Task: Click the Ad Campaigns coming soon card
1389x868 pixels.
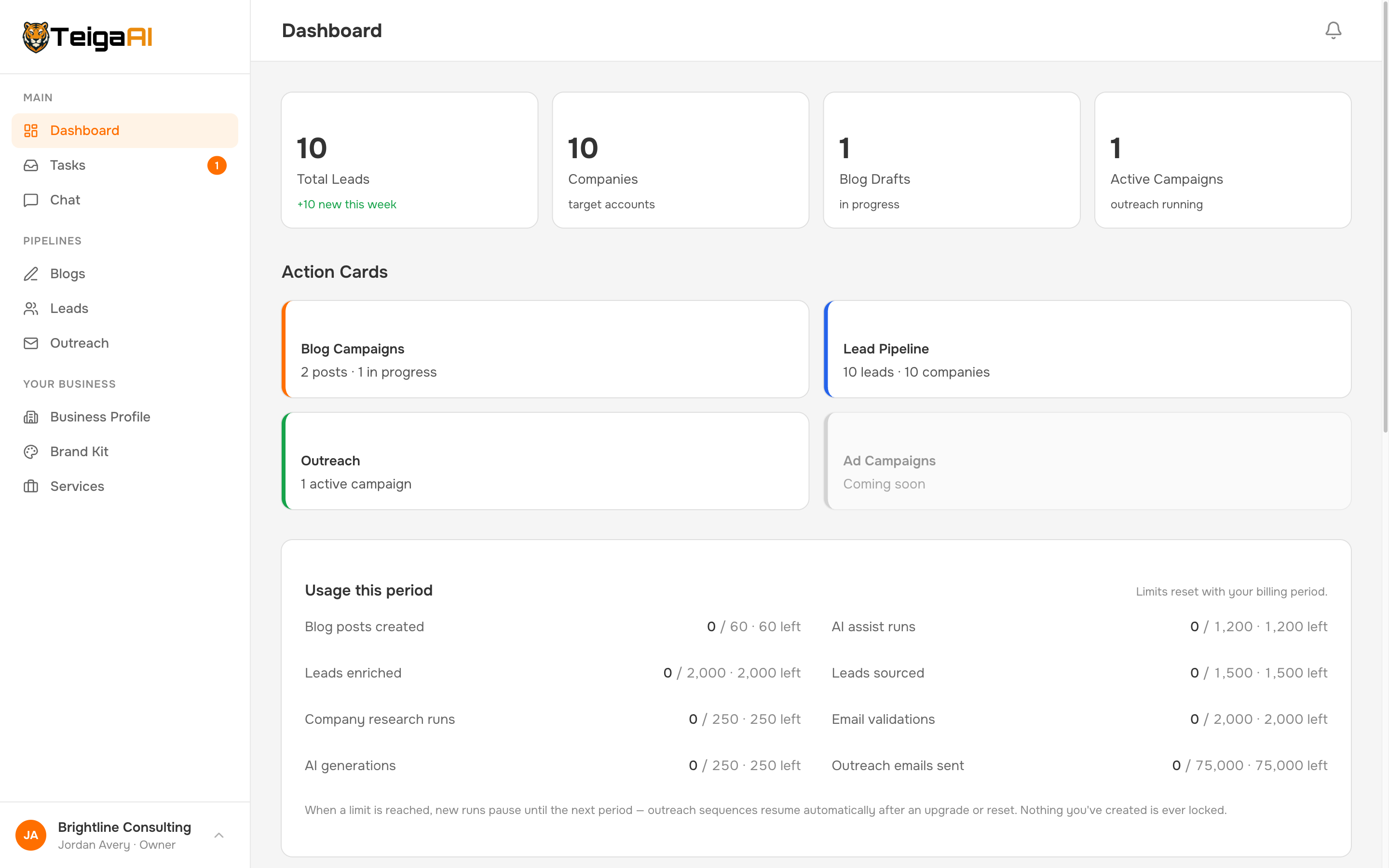Action: click(1087, 461)
